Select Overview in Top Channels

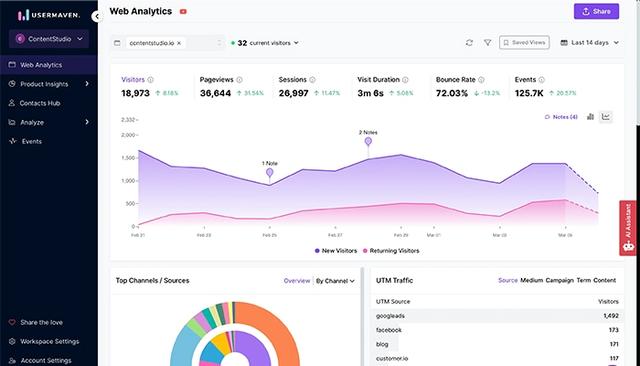(297, 281)
